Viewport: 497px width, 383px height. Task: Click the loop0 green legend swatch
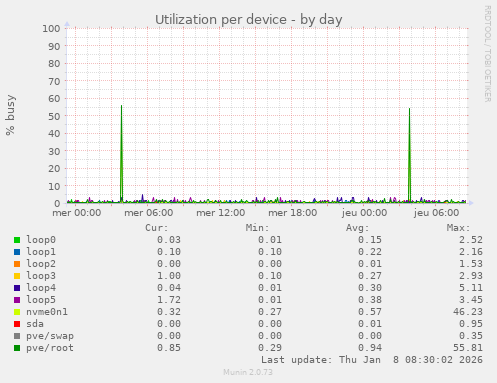point(17,240)
